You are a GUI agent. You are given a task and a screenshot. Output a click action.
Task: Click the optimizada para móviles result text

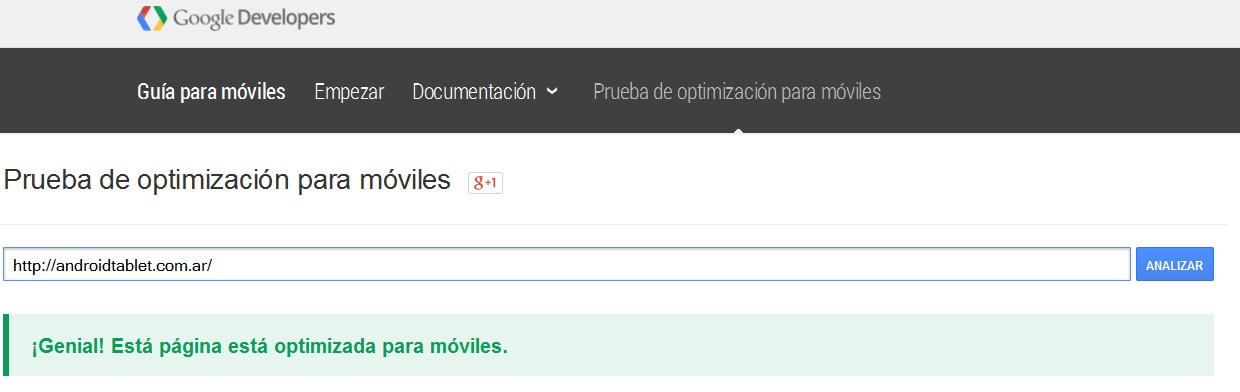395,347
